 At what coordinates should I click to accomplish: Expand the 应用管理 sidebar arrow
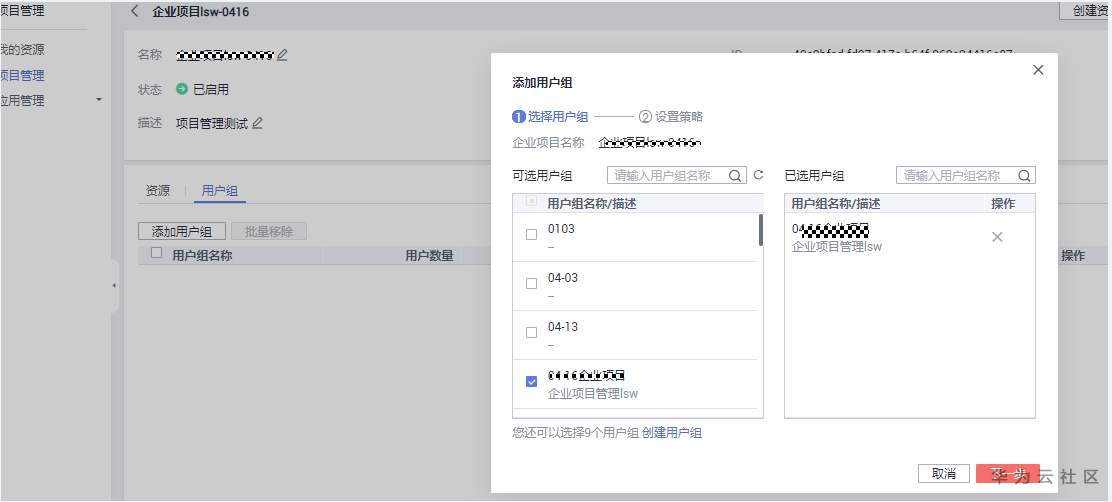point(99,100)
